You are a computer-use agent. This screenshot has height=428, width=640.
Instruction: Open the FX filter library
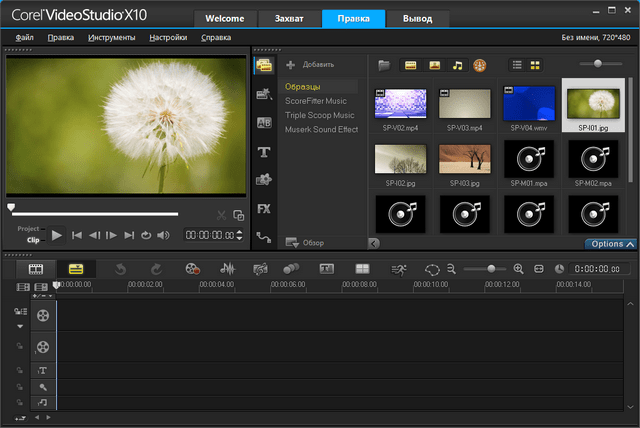tap(264, 208)
